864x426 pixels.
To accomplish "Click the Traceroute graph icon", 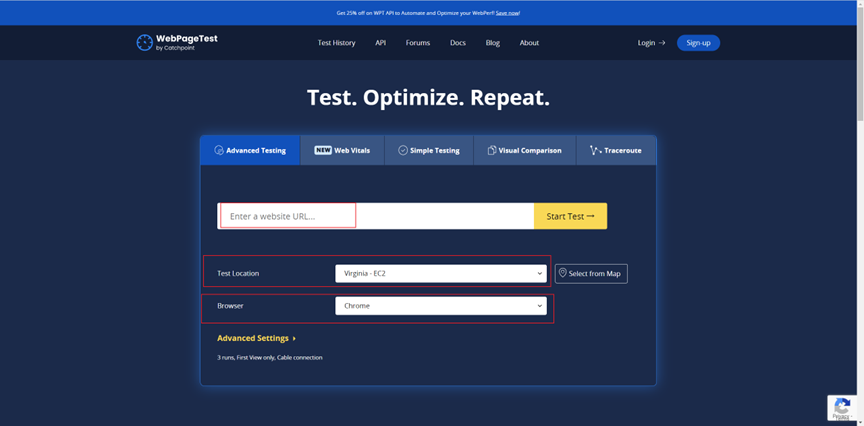I will point(595,150).
